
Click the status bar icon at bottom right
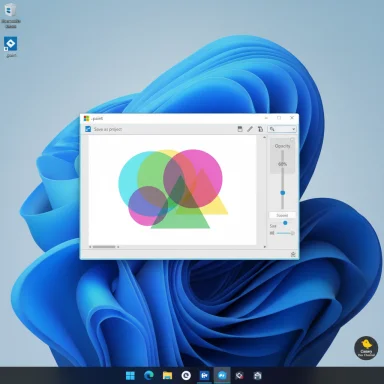(293, 255)
